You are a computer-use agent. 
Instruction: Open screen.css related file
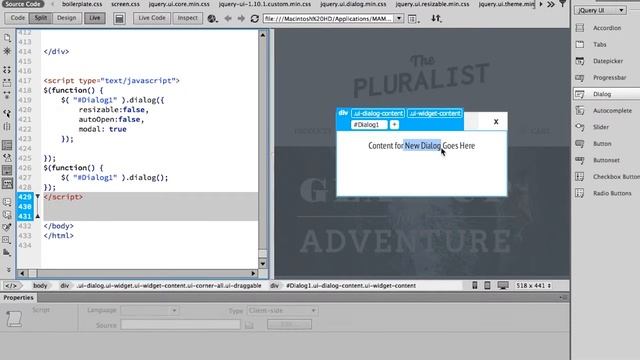(125, 4)
